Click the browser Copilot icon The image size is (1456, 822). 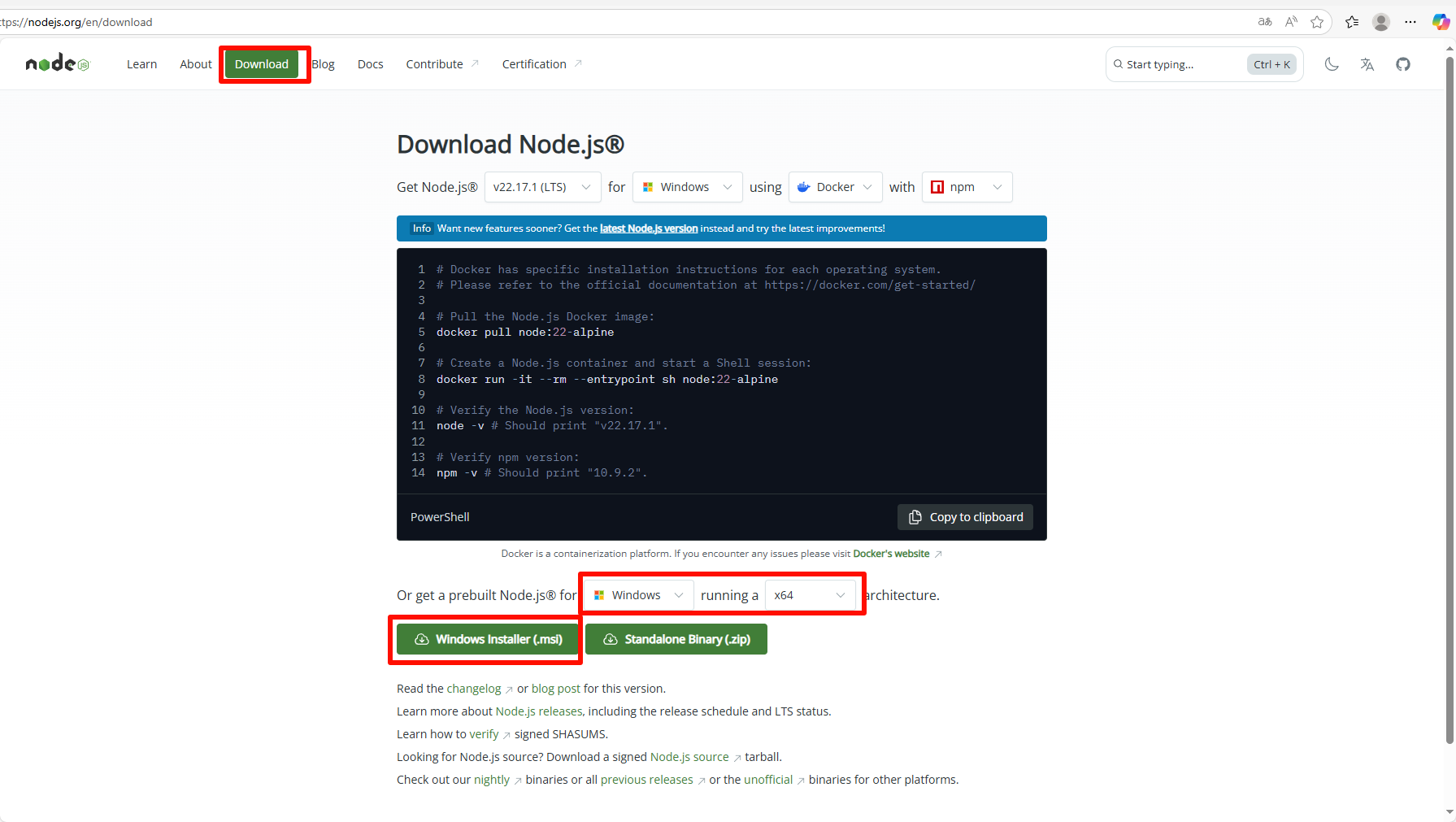coord(1441,22)
